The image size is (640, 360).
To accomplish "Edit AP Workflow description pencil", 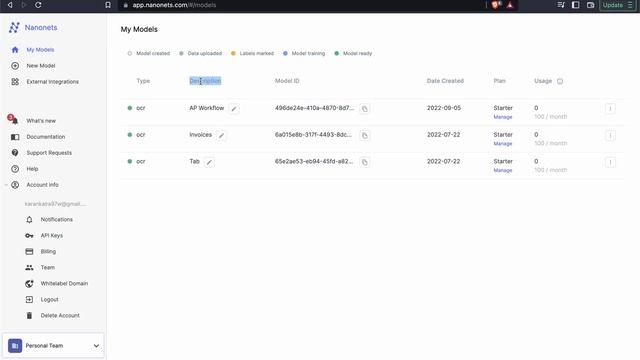I will [234, 109].
